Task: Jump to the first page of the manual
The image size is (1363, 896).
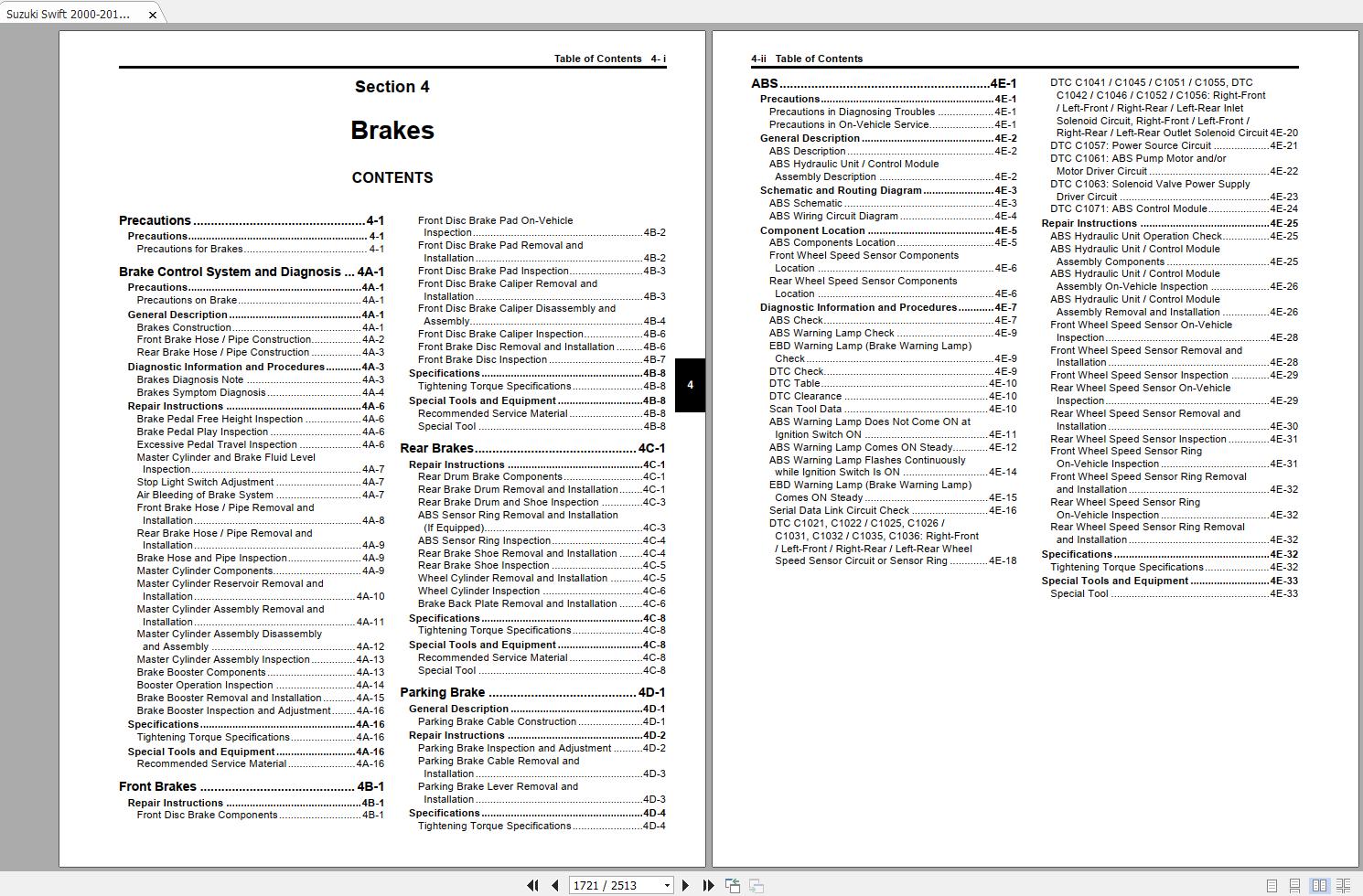Action: point(533,885)
